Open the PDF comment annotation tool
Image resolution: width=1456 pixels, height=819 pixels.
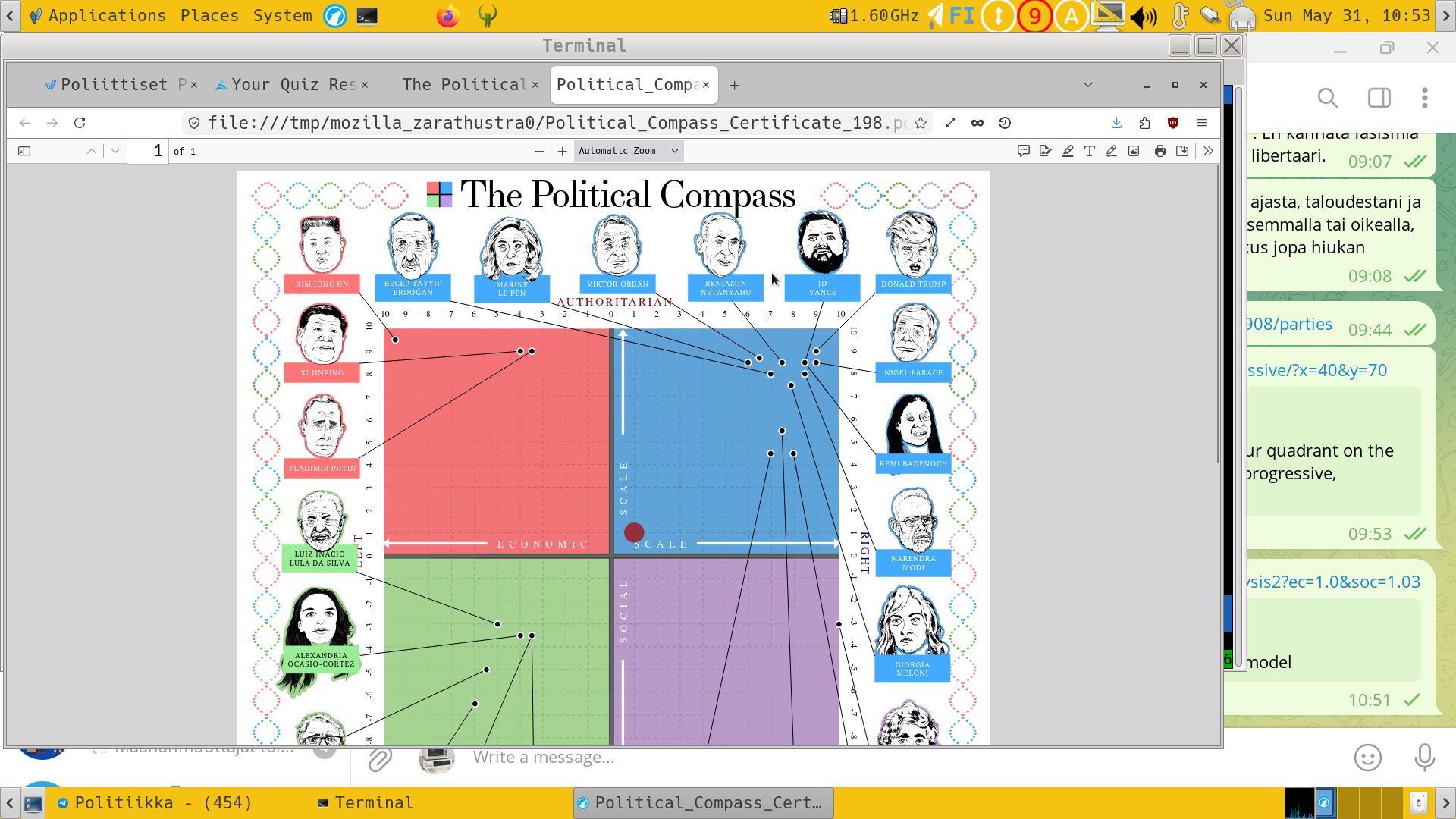pyautogui.click(x=1024, y=151)
